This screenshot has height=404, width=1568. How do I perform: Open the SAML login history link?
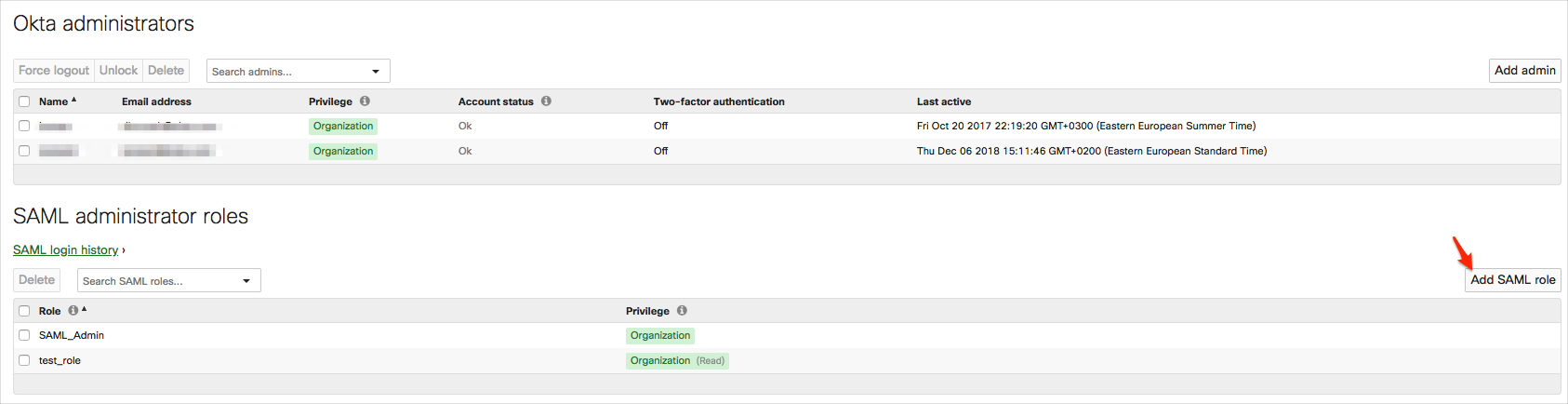click(66, 250)
